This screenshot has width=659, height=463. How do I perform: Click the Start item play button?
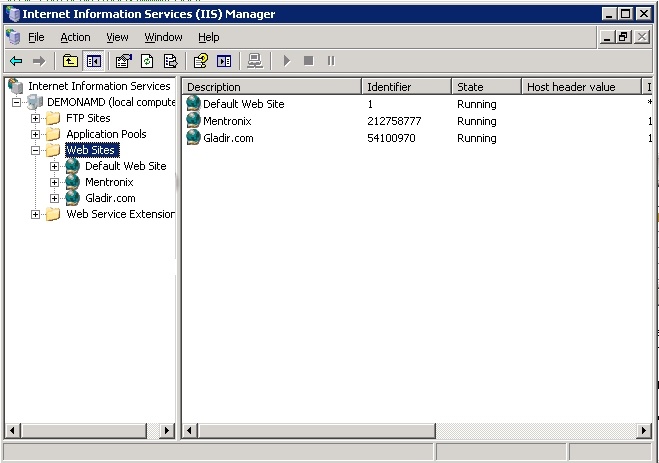click(x=287, y=61)
